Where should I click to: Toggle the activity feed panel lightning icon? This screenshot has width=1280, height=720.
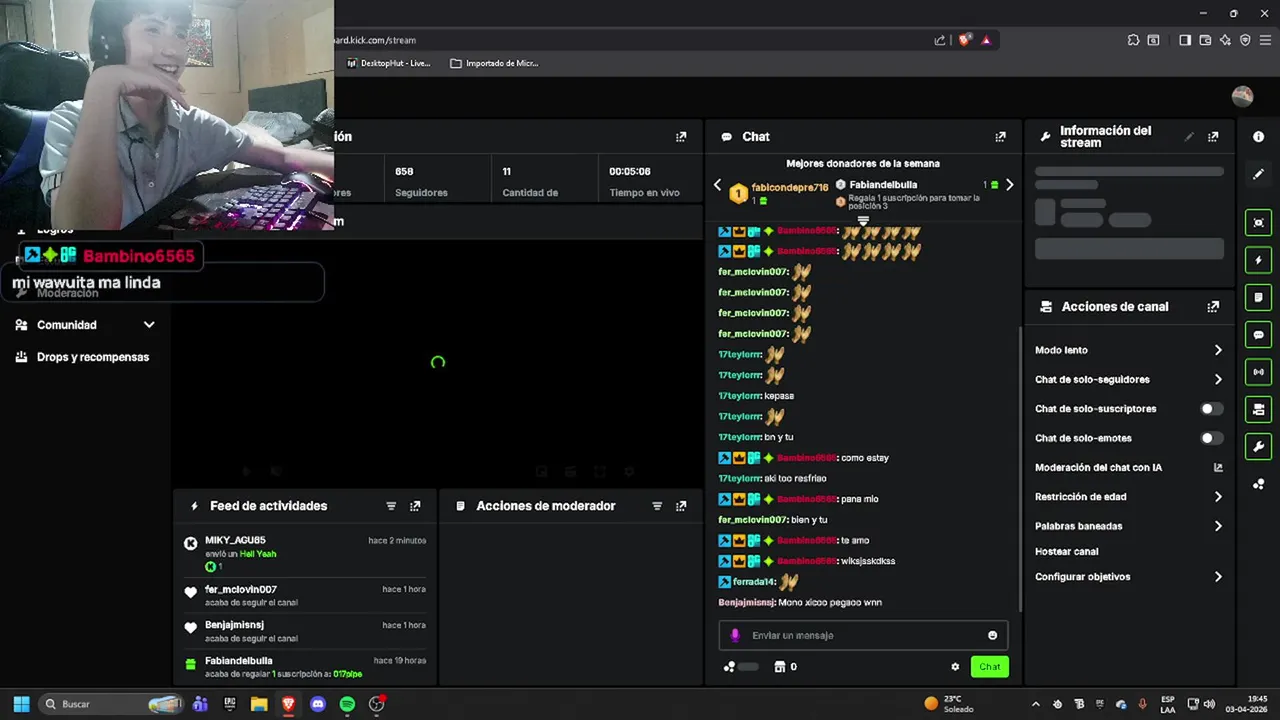tap(1259, 260)
